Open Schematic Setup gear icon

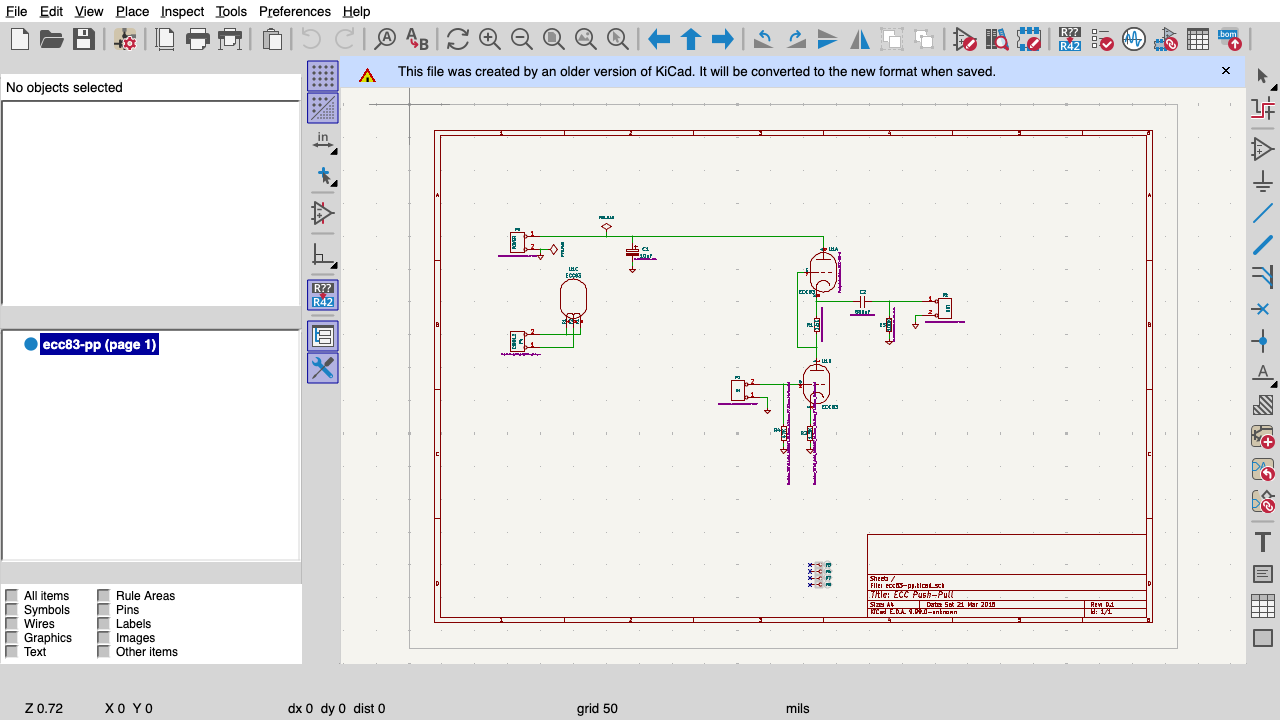click(126, 39)
